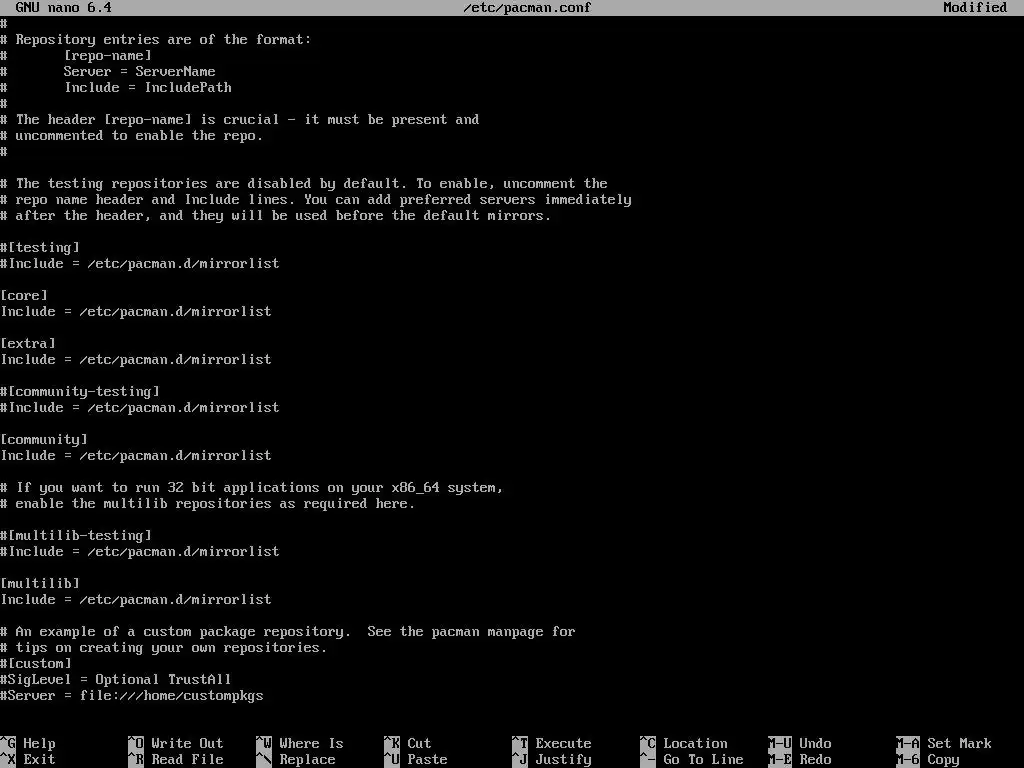1024x768 pixels.
Task: Open the ^W Where Is search shortcut
Action: click(300, 743)
